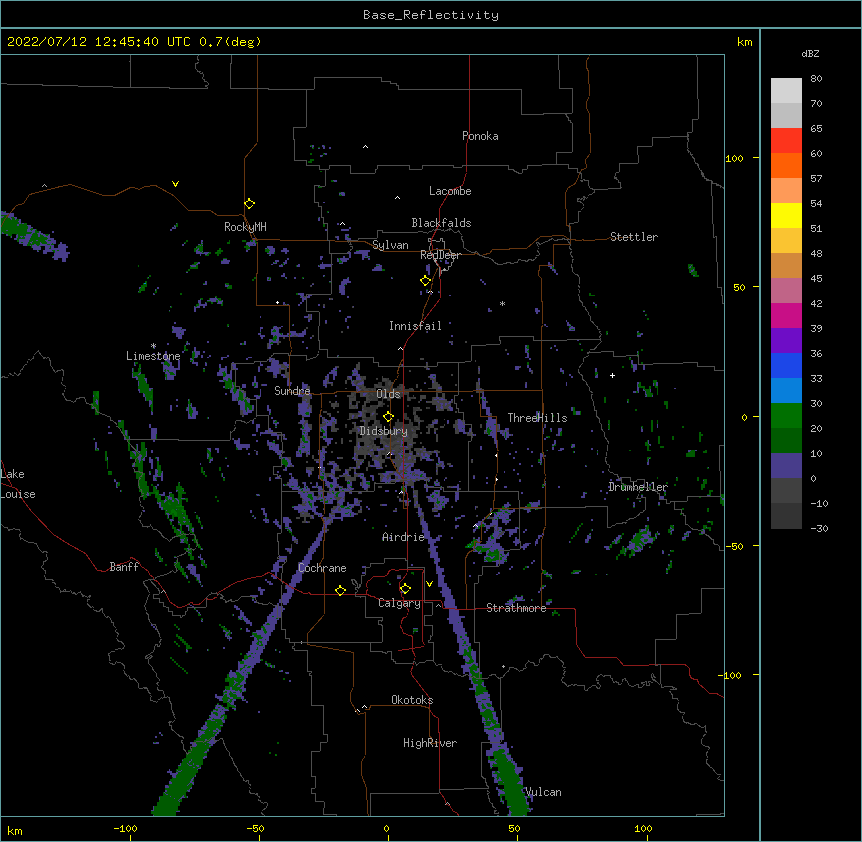Click the dBZ legend heading

coord(810,53)
